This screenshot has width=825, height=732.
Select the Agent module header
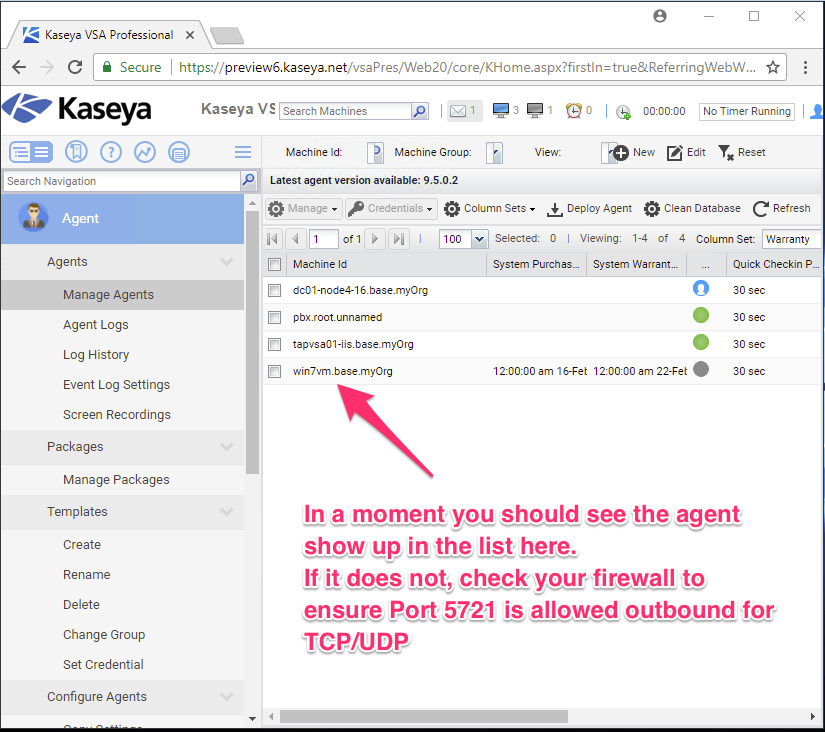point(123,218)
